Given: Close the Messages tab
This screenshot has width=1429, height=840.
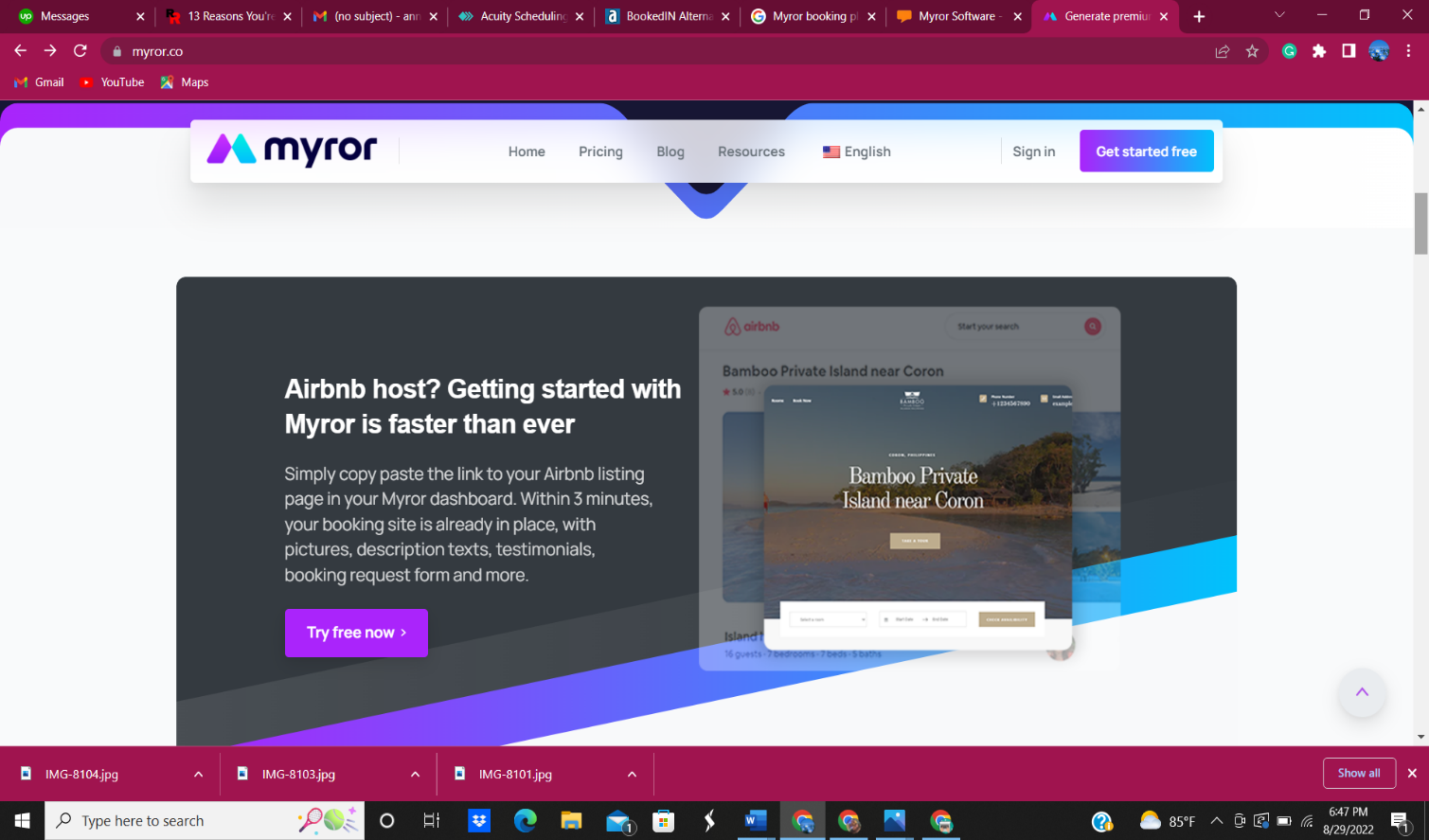Looking at the screenshot, I should point(140,16).
